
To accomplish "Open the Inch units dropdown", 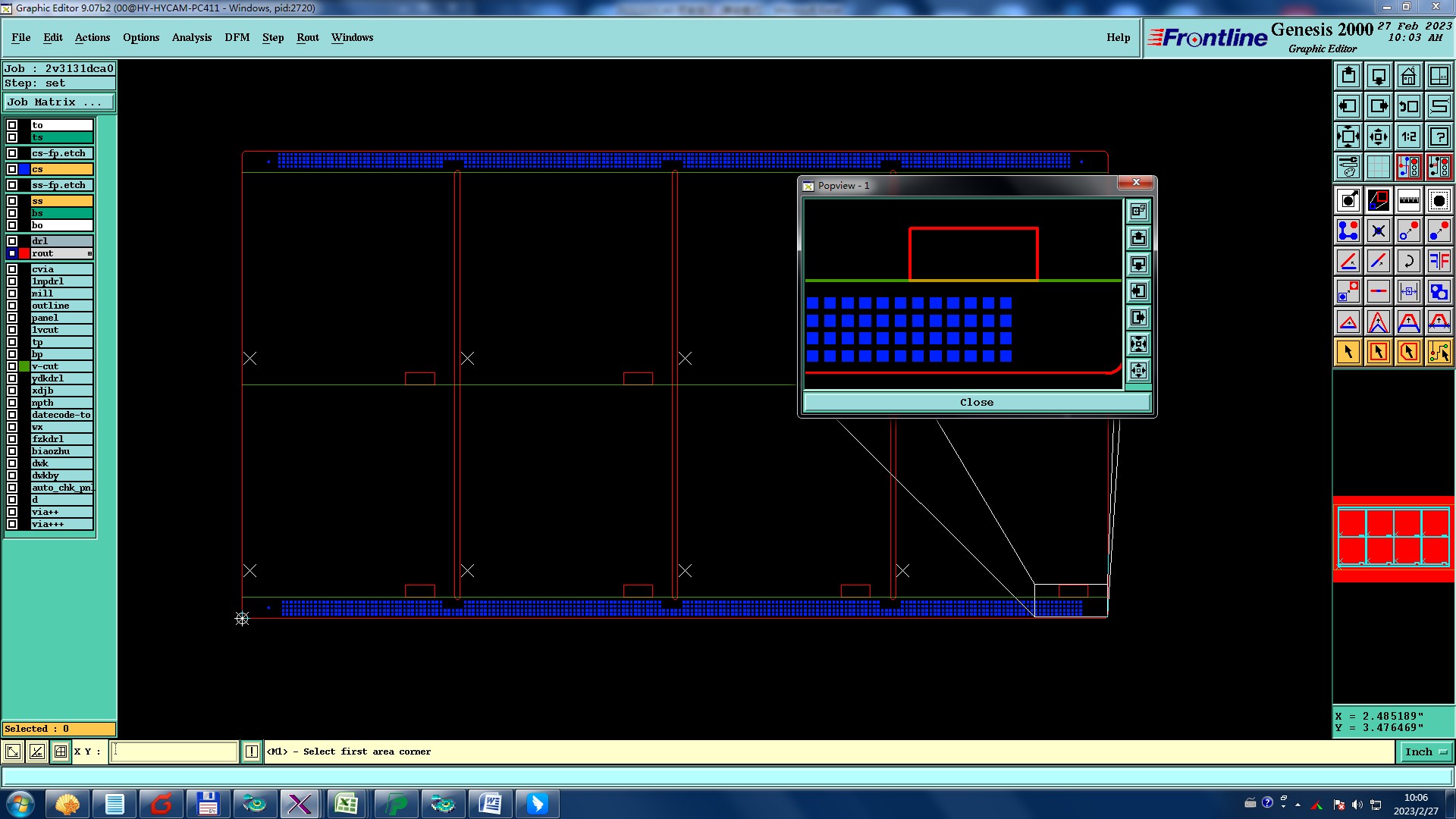I will click(x=1426, y=752).
